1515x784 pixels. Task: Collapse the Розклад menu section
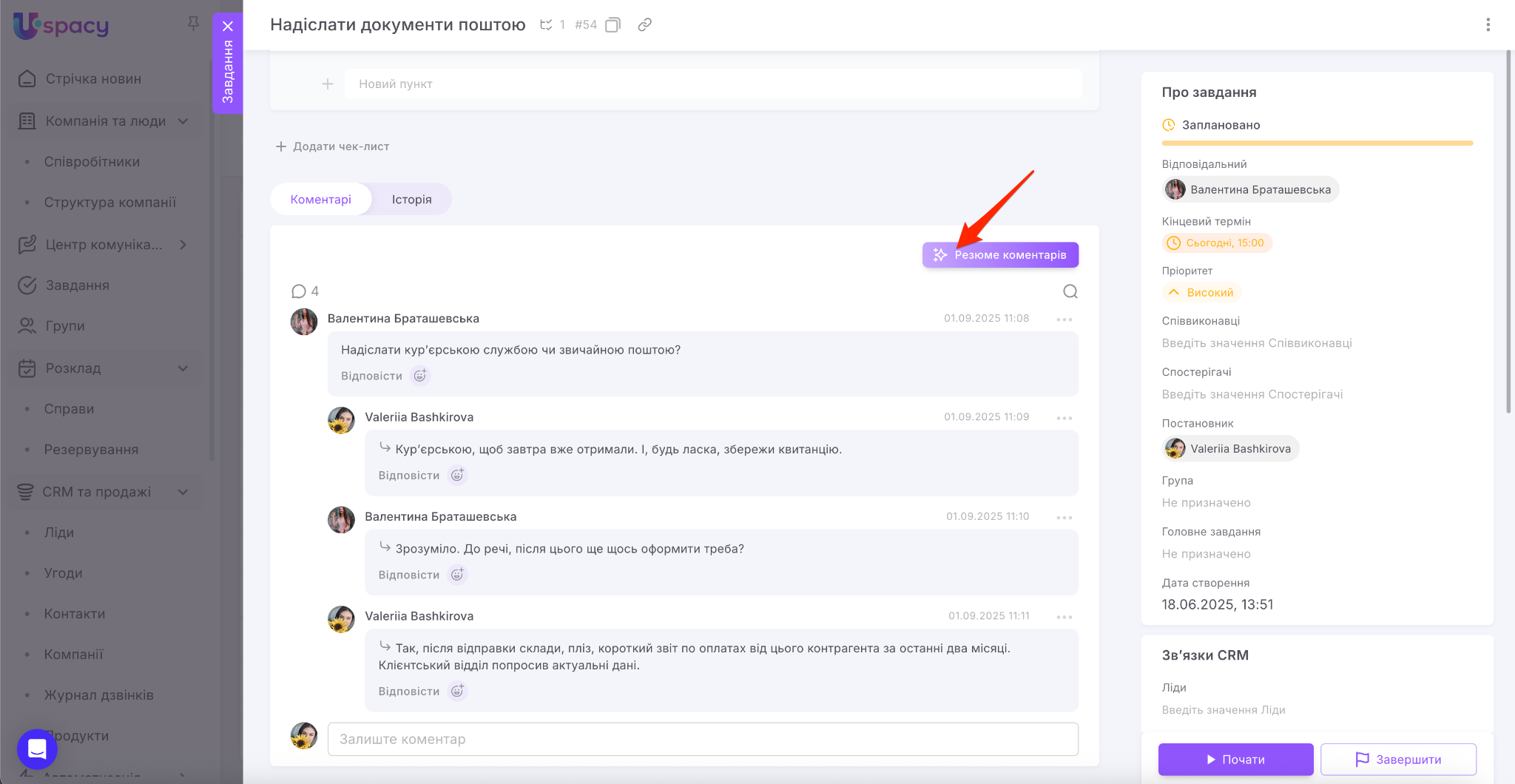coord(183,368)
